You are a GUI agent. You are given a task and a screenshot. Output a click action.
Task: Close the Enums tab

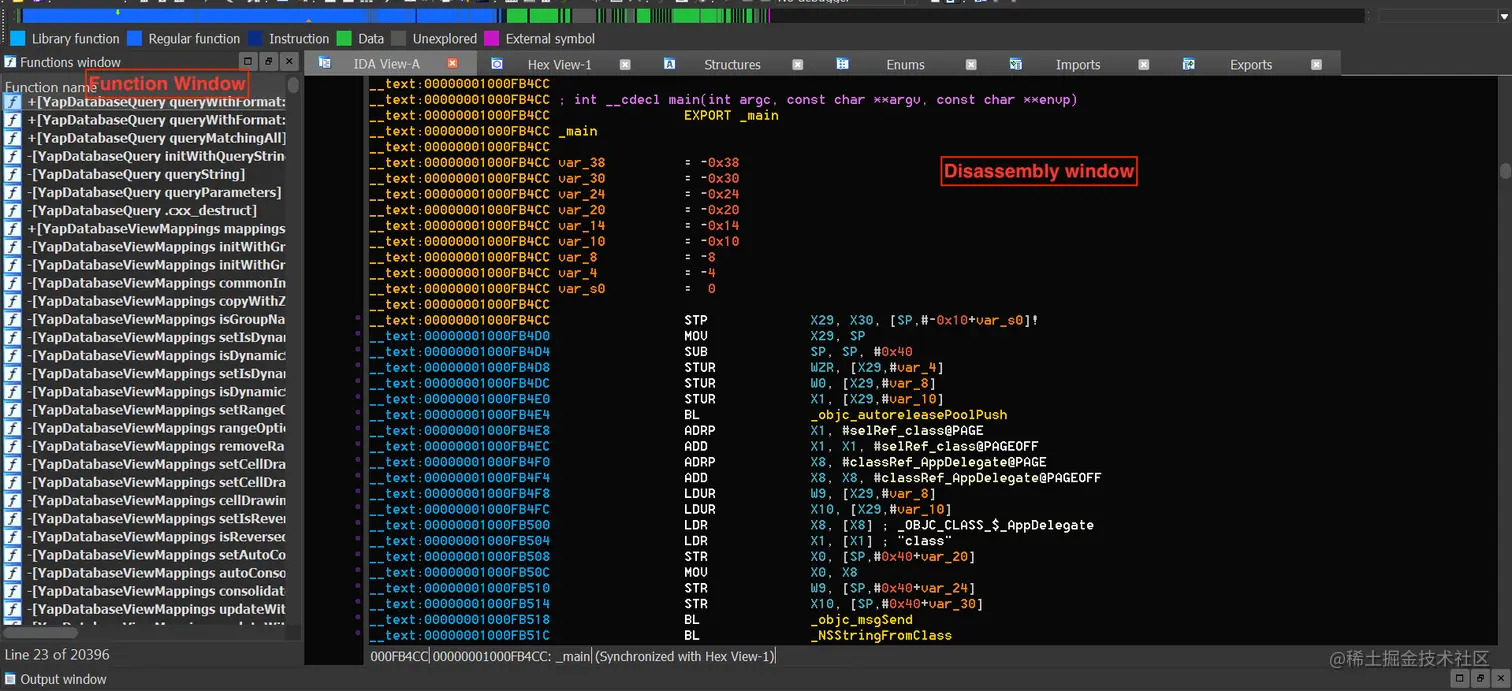click(971, 64)
